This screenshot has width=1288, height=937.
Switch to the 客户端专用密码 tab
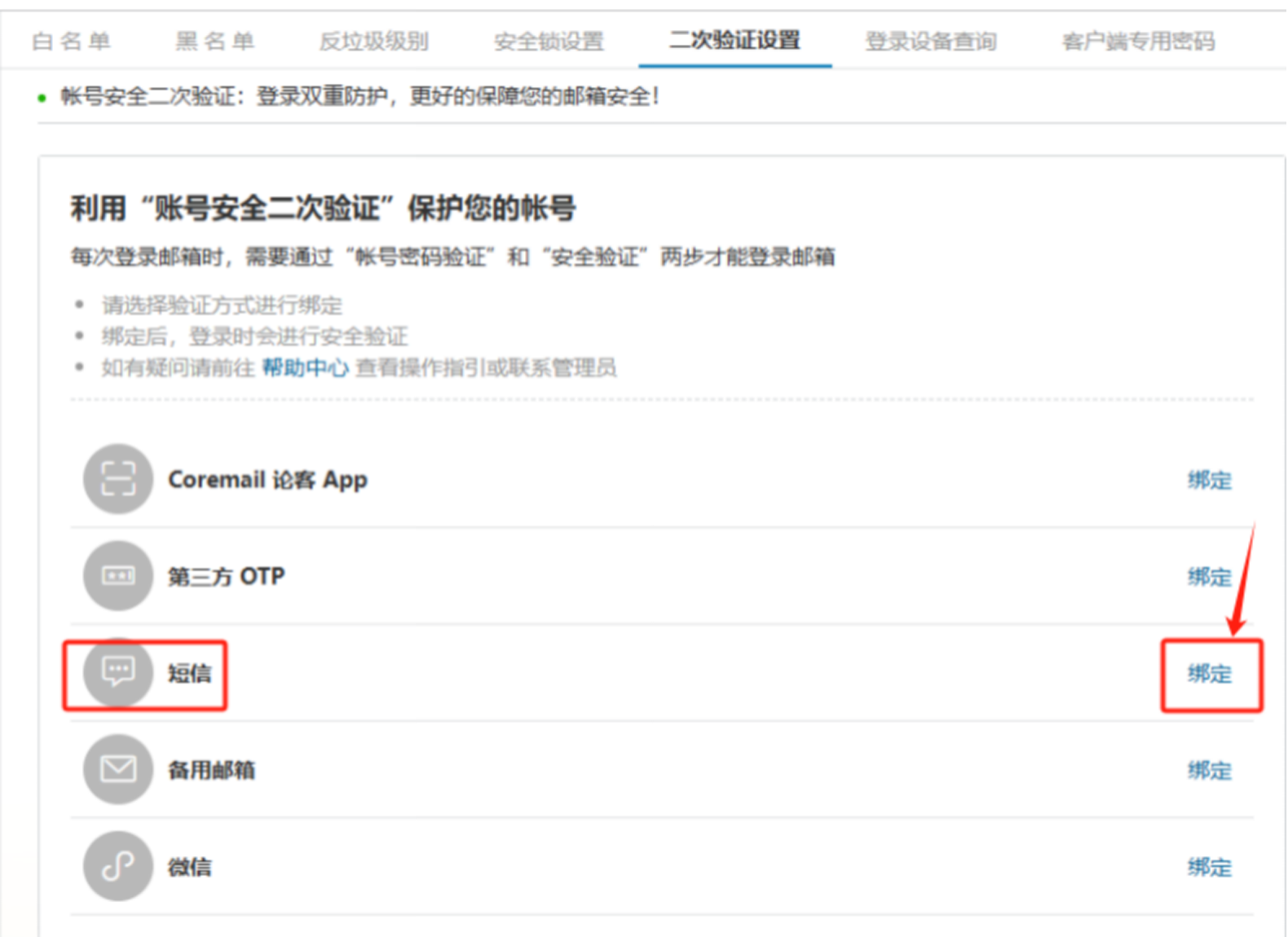1138,41
